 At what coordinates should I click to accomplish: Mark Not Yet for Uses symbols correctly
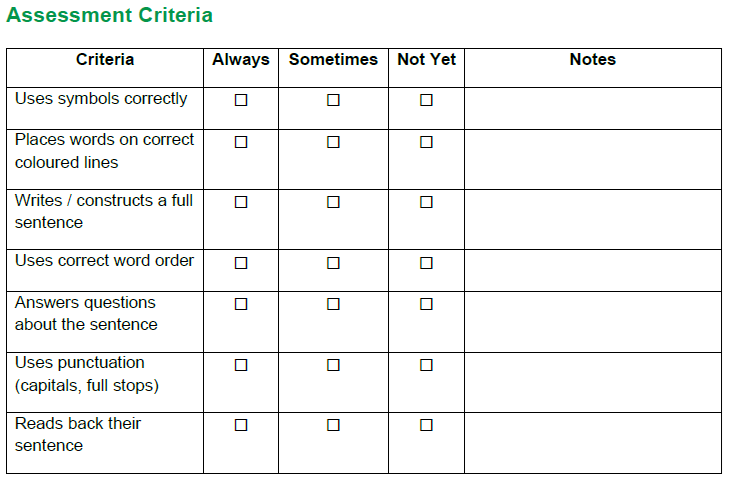tap(426, 100)
